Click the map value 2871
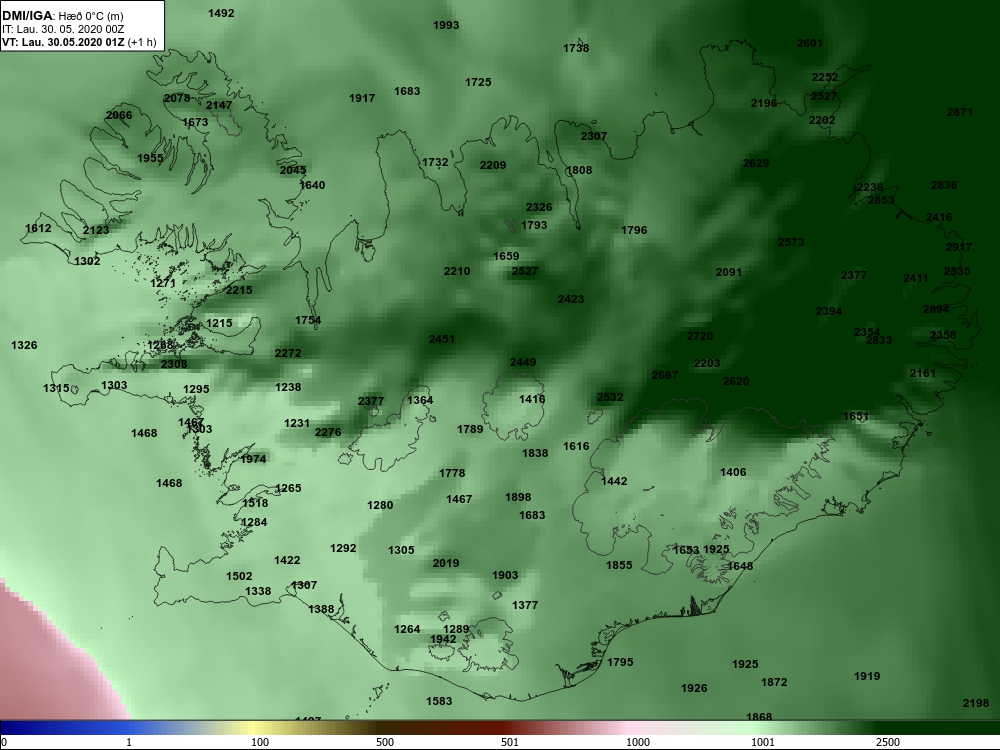This screenshot has height=750, width=1000. (x=960, y=112)
